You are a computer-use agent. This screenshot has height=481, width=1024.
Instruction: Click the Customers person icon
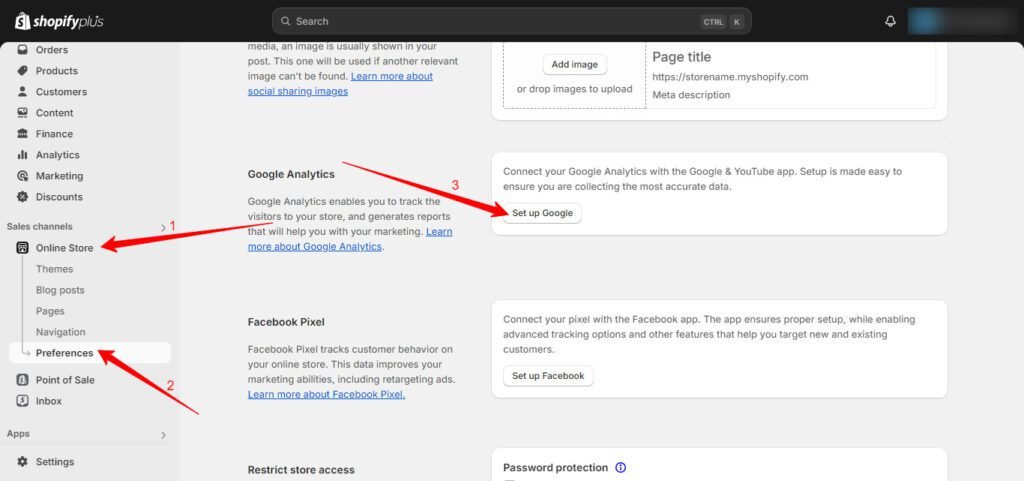click(22, 91)
